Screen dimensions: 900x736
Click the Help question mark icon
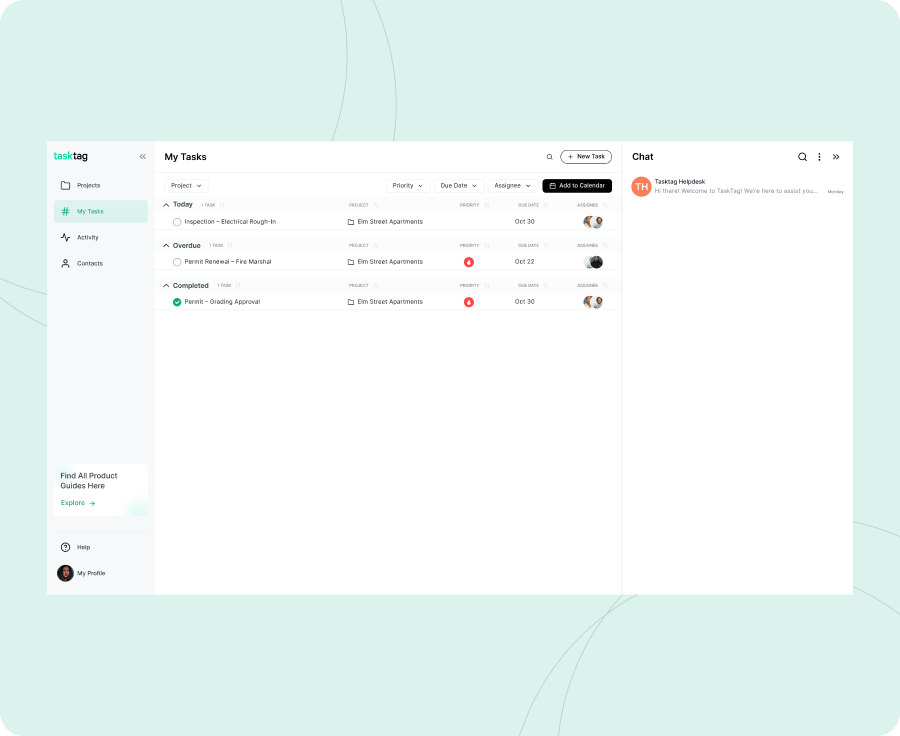point(66,547)
